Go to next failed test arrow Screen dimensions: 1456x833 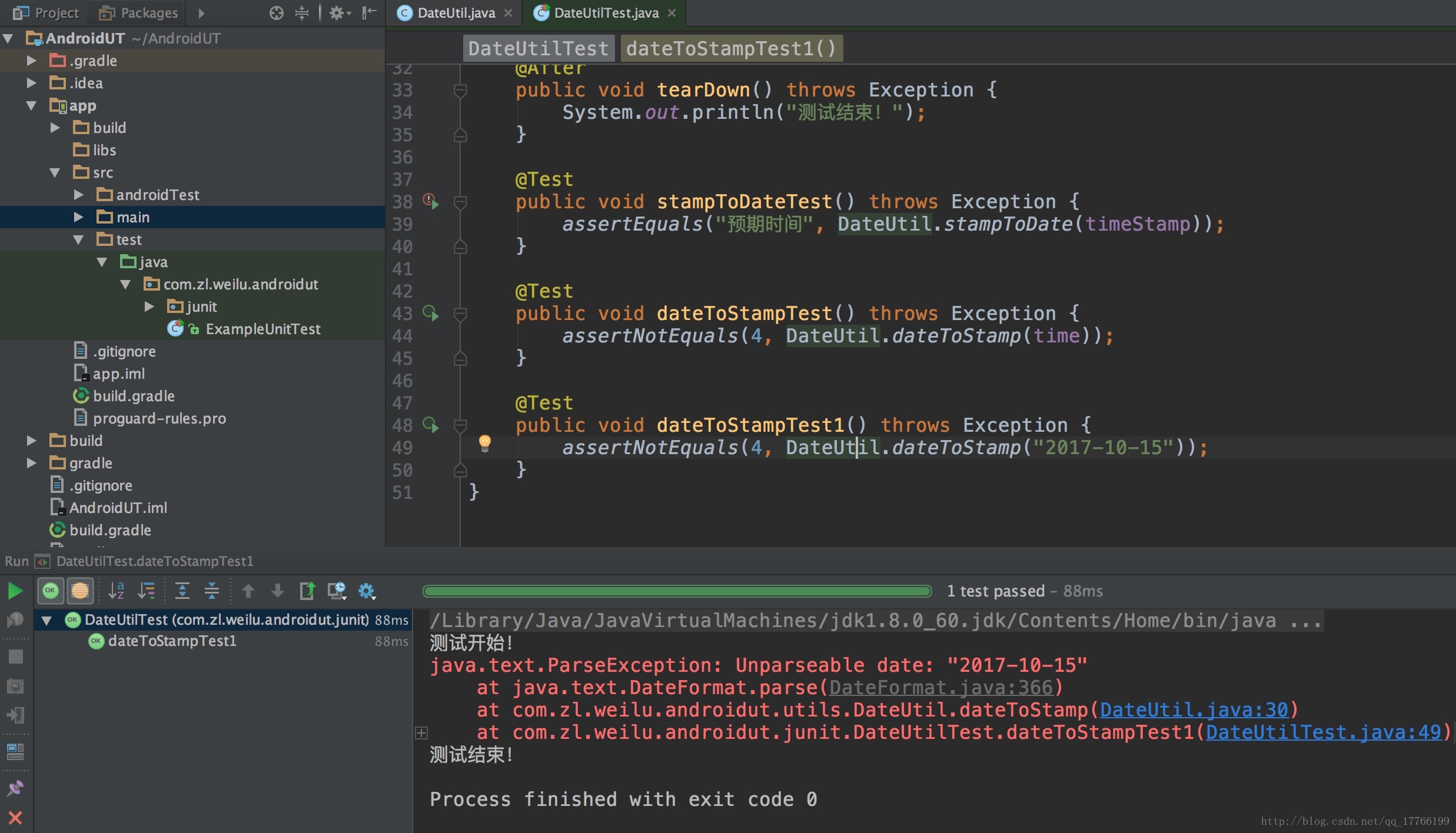(278, 591)
